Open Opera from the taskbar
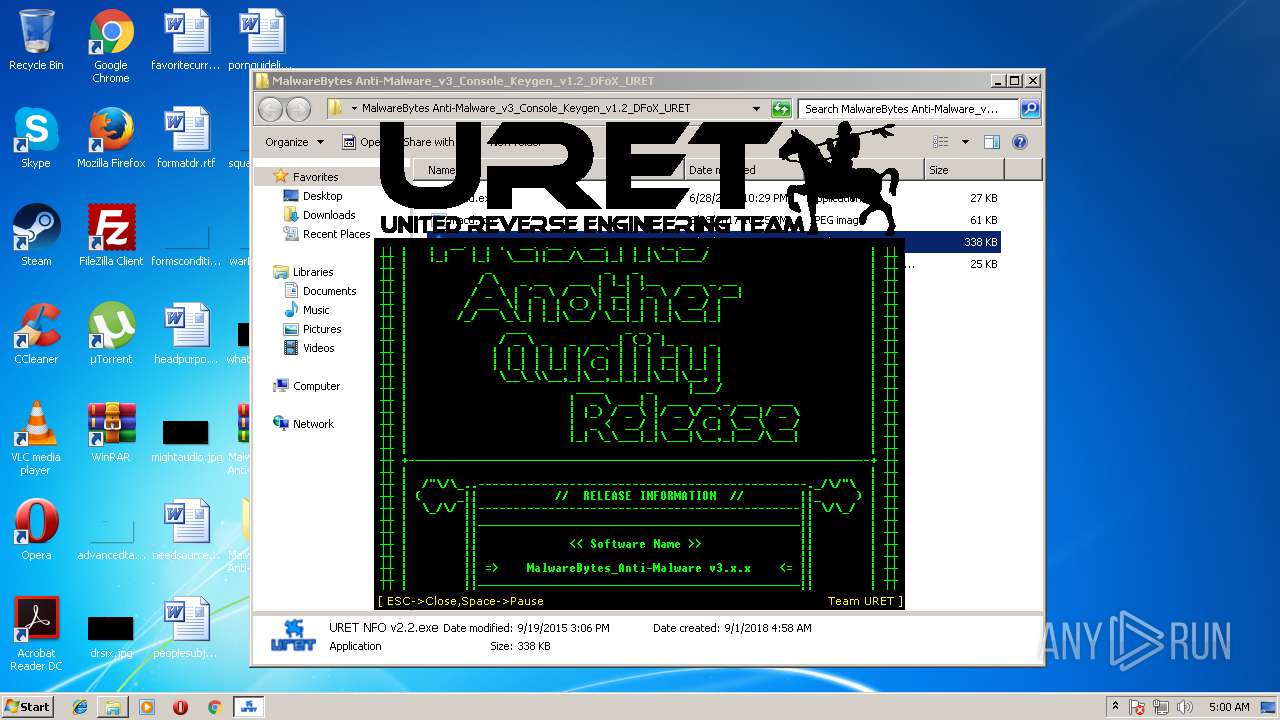This screenshot has height=720, width=1280. tap(180, 706)
